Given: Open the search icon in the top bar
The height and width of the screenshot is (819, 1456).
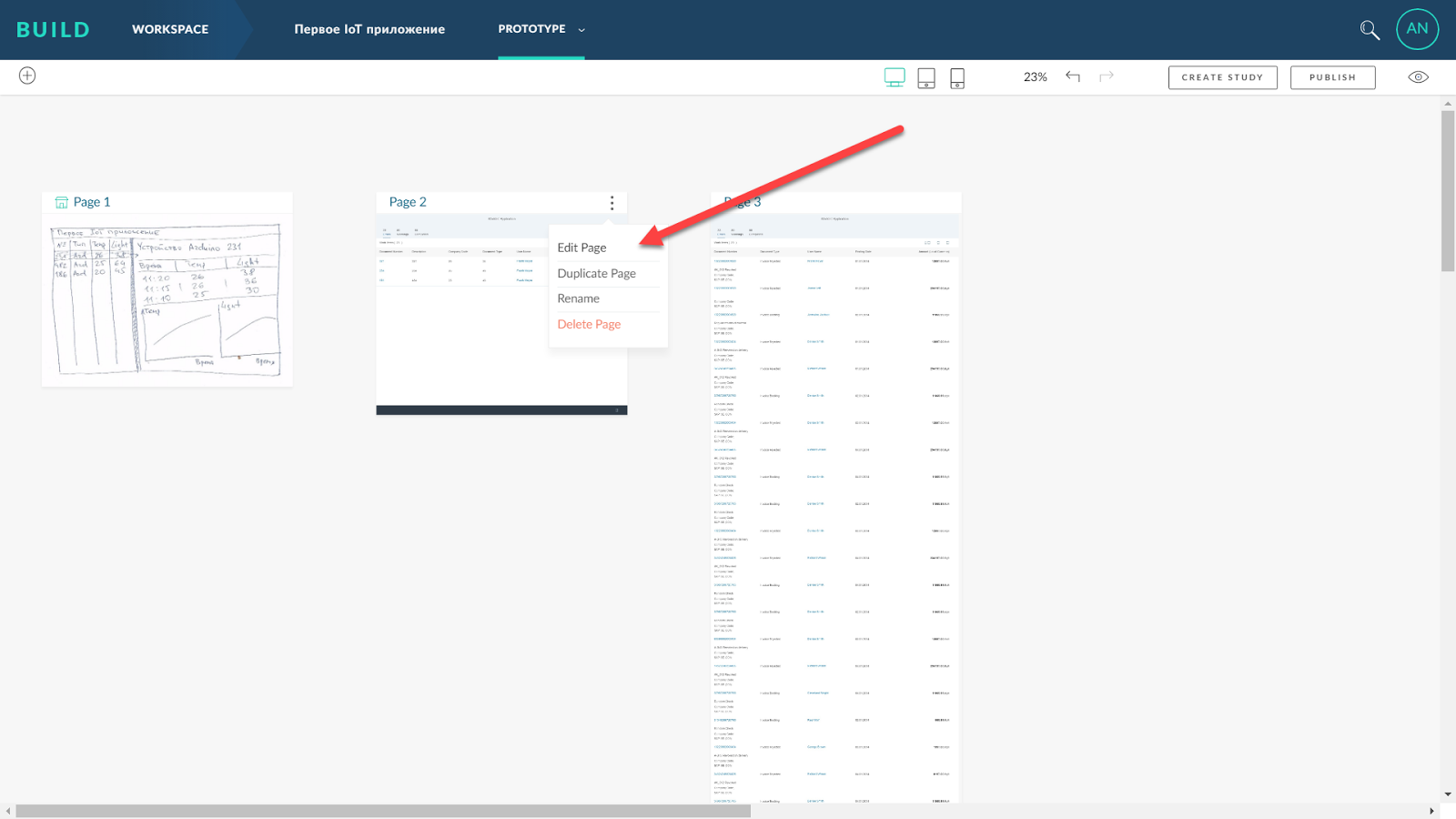Looking at the screenshot, I should 1370,29.
